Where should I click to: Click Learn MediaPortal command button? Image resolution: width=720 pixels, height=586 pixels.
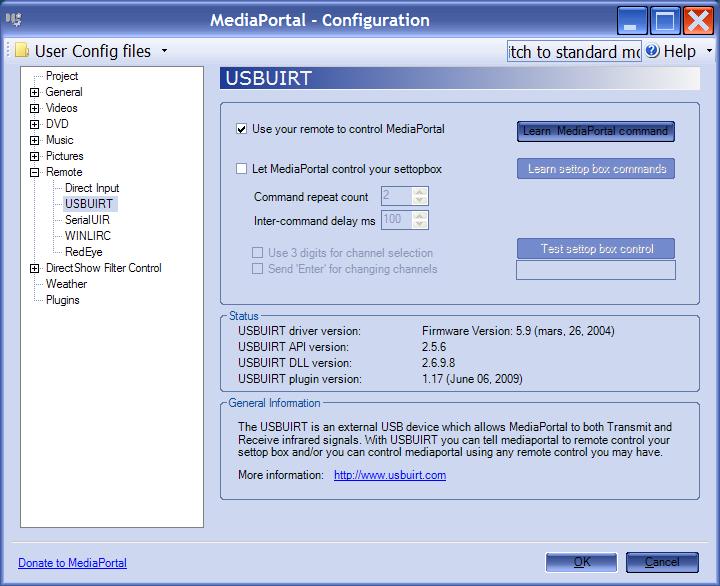click(595, 131)
